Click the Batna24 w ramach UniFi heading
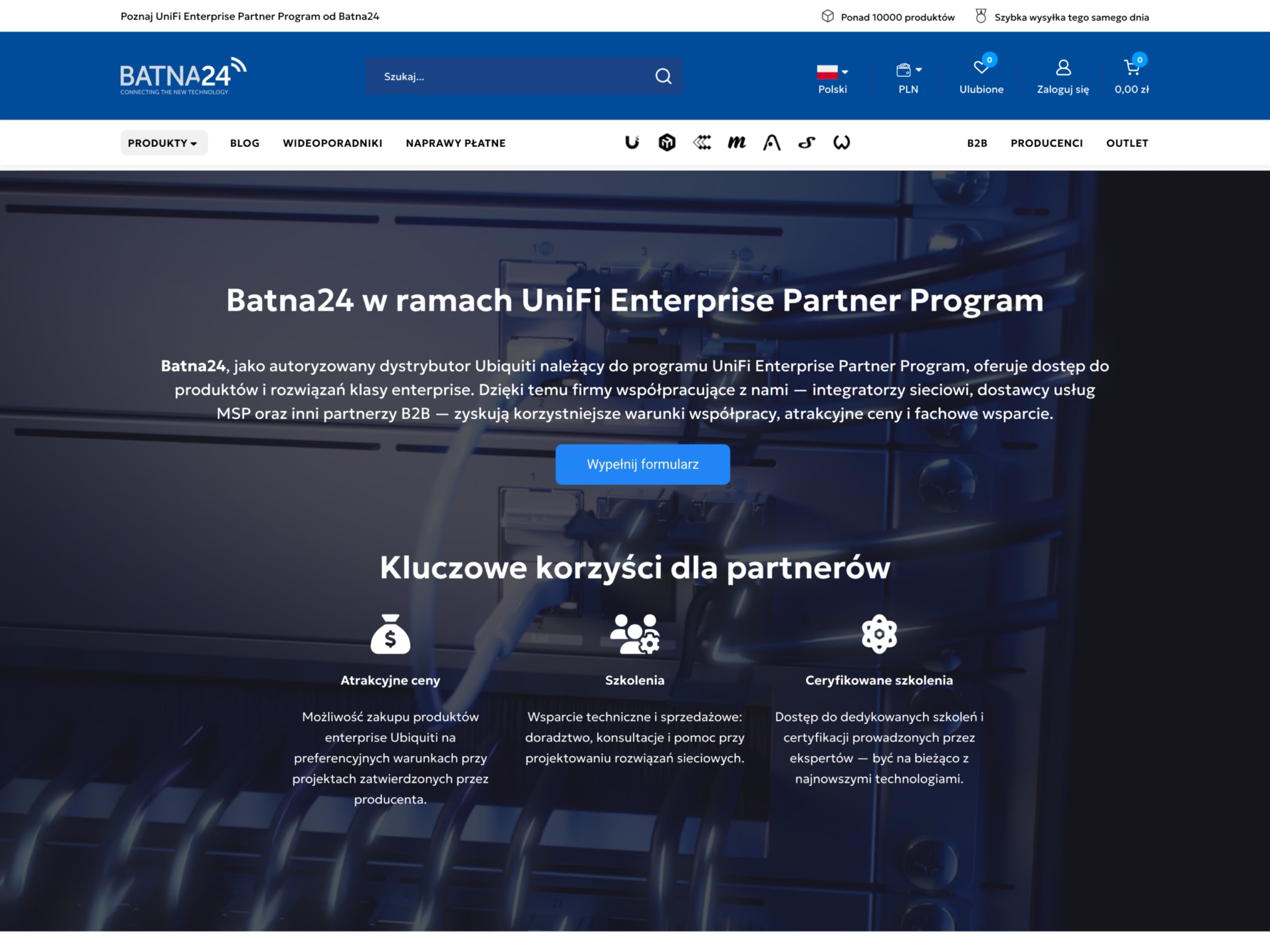This screenshot has height=952, width=1270. point(635,300)
